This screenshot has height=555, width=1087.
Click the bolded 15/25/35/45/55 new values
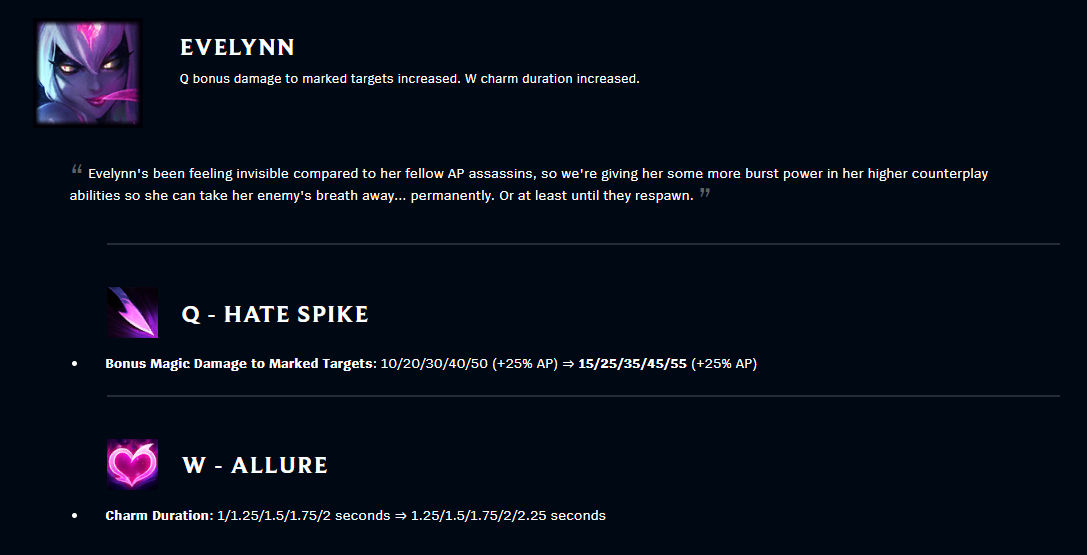tap(632, 364)
